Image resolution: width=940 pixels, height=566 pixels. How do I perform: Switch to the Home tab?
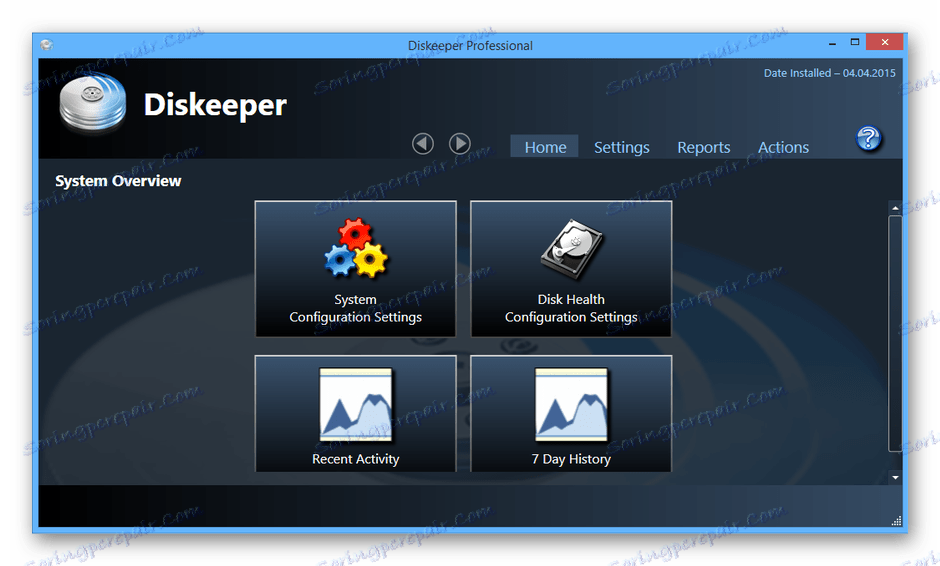[545, 147]
